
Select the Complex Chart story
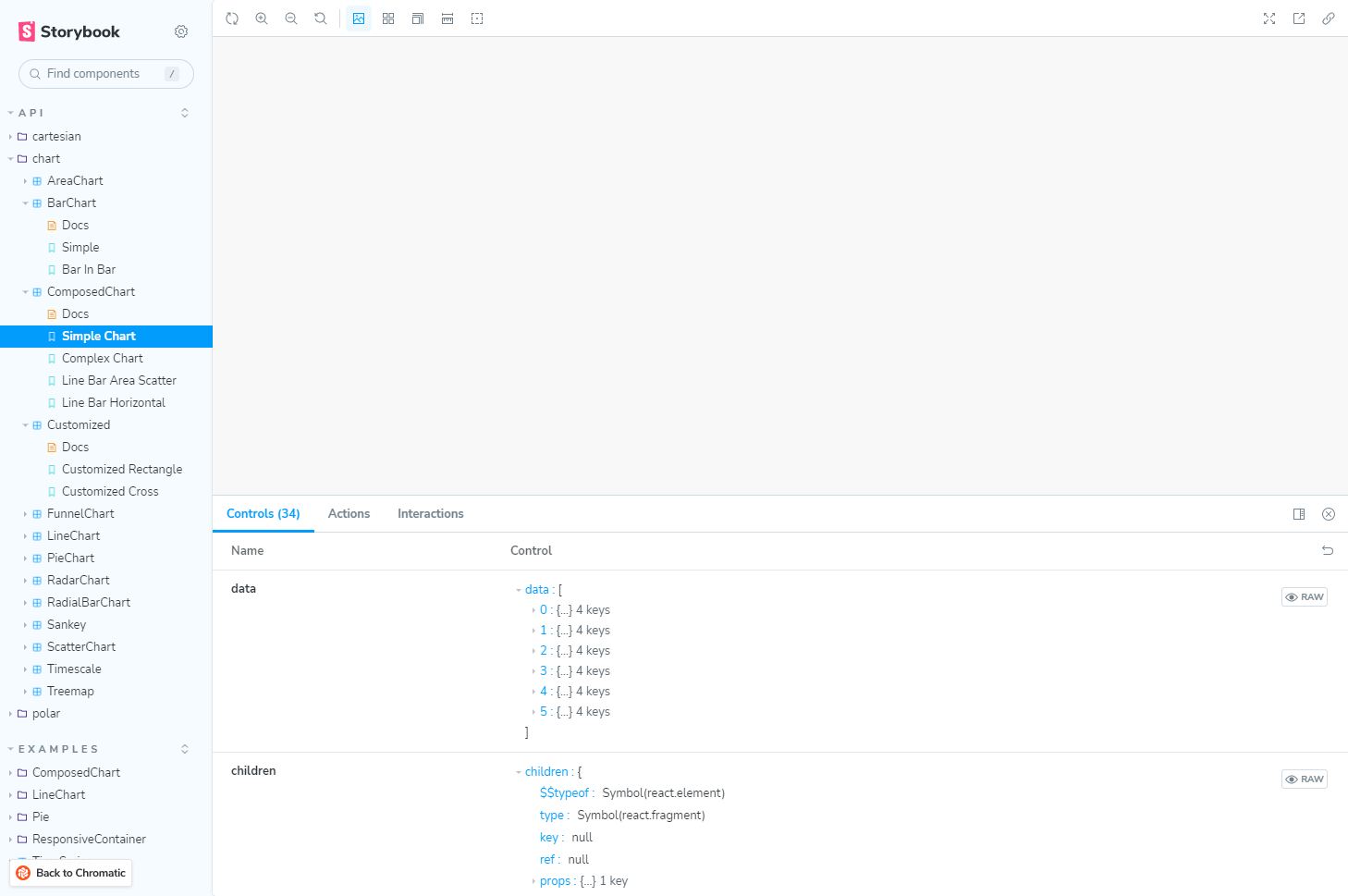tap(103, 358)
